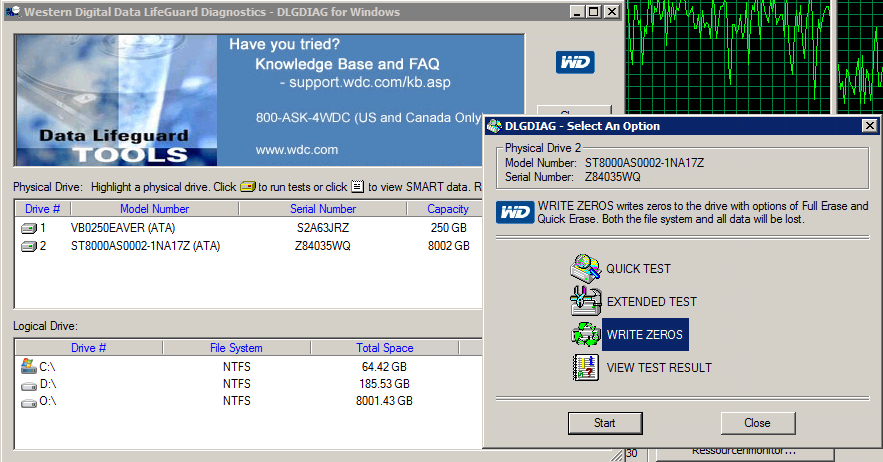Click the 8001.43 GB total space cell

point(384,401)
